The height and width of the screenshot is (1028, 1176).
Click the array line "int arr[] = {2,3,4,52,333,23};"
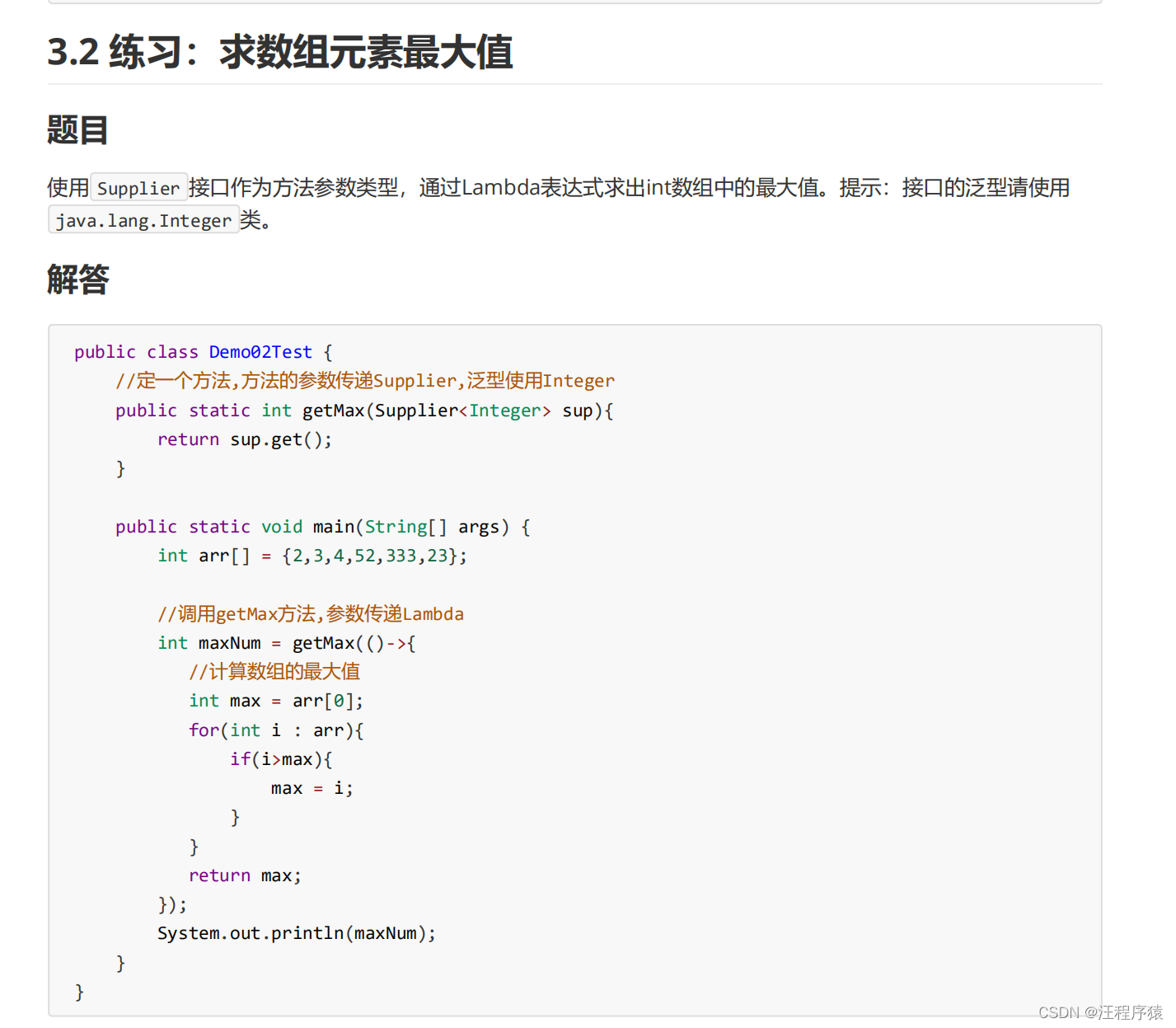coord(312,556)
